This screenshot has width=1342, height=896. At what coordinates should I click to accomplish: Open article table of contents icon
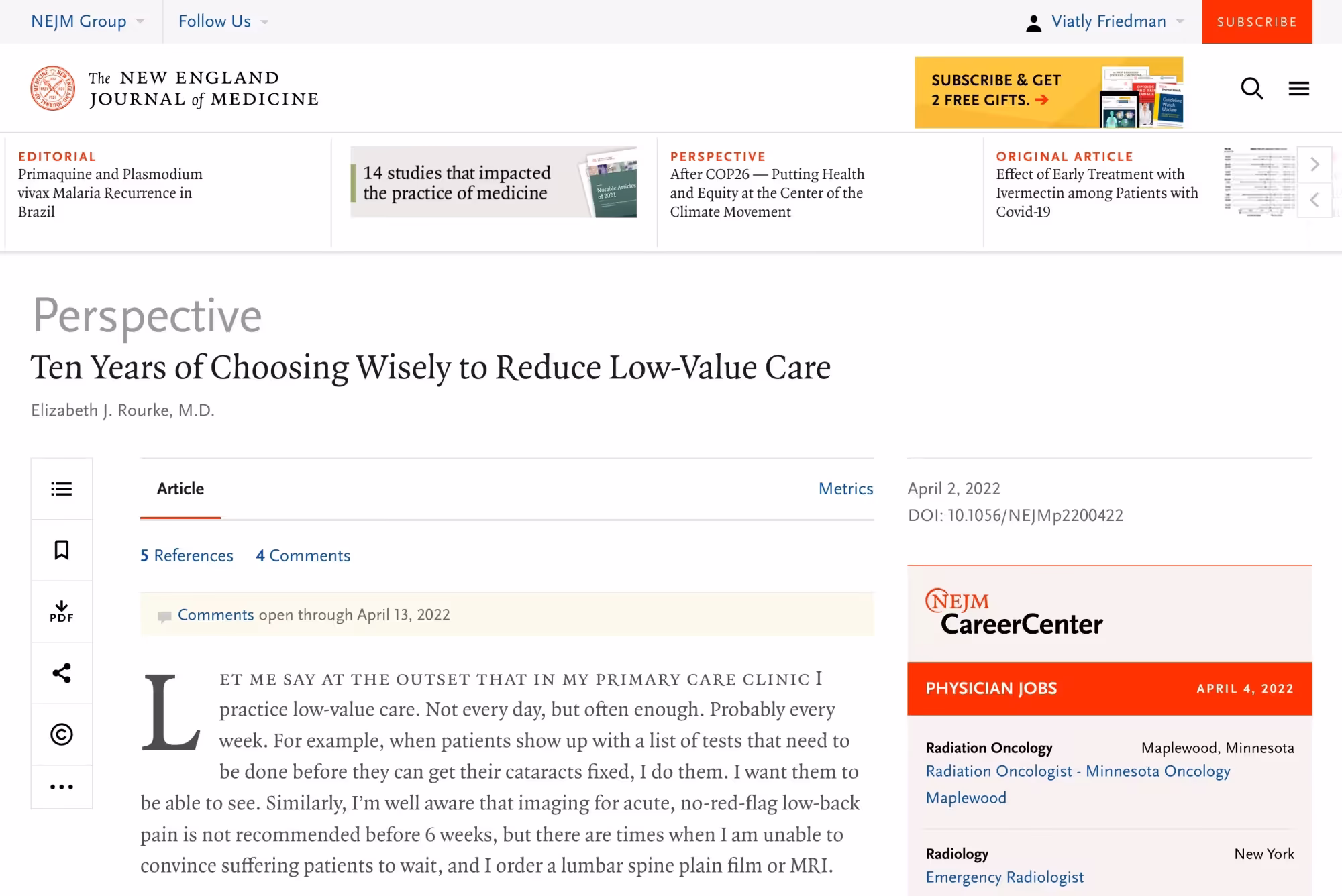[x=62, y=489]
